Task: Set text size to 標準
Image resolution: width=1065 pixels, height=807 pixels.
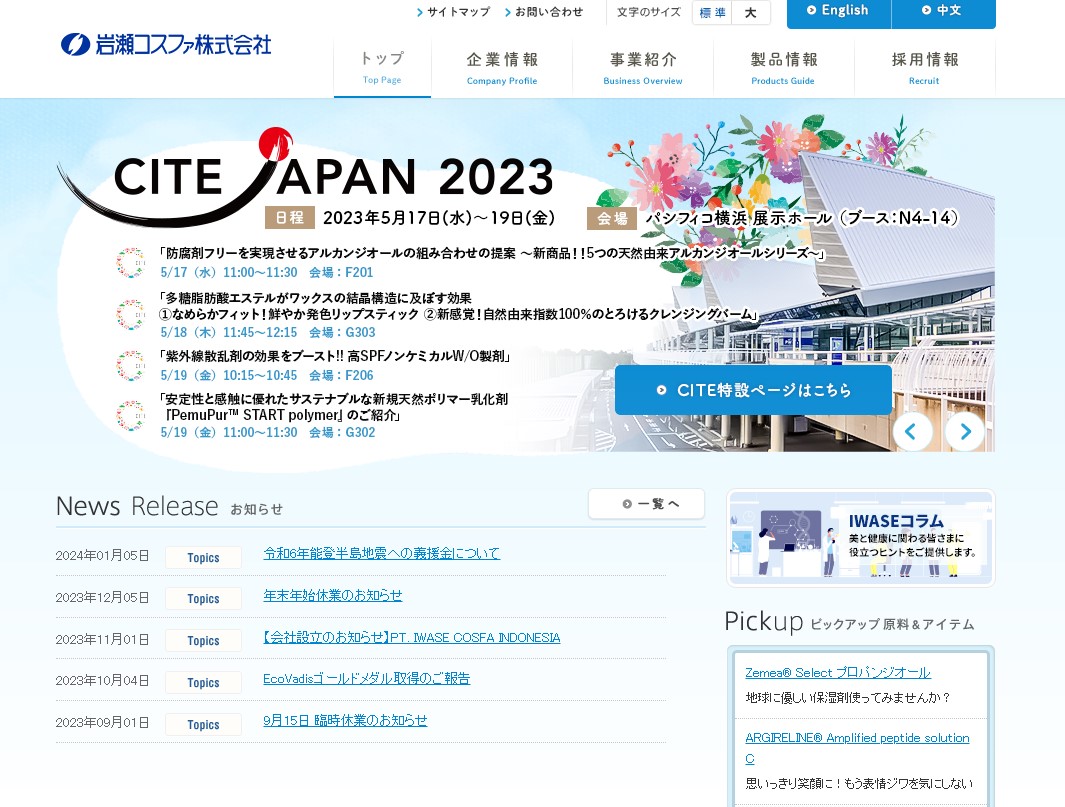Action: (712, 13)
